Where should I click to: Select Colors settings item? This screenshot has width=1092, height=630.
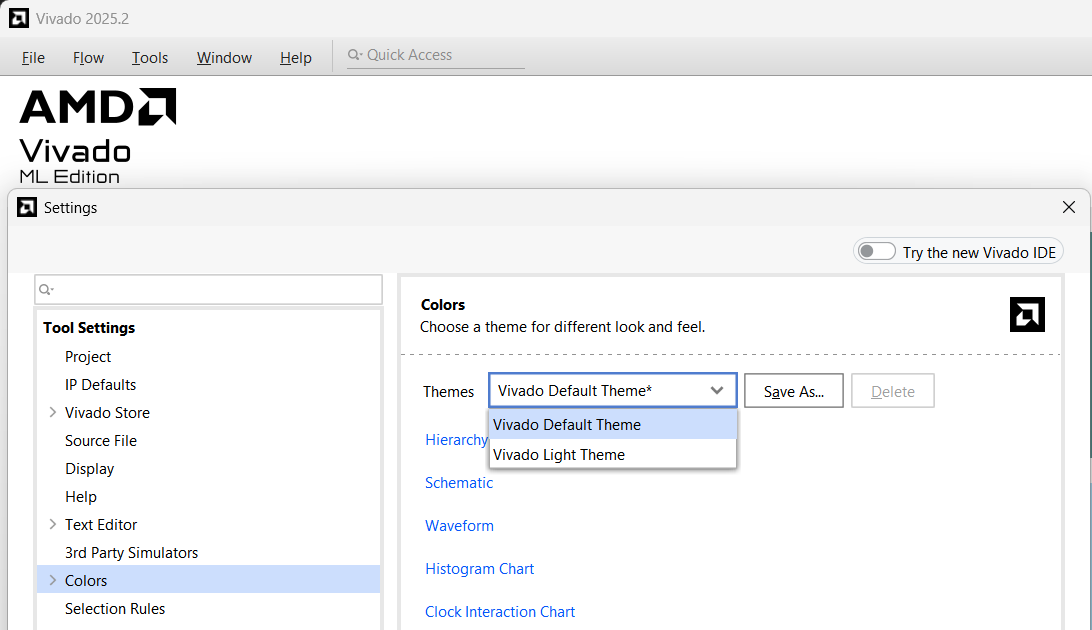[x=208, y=580]
